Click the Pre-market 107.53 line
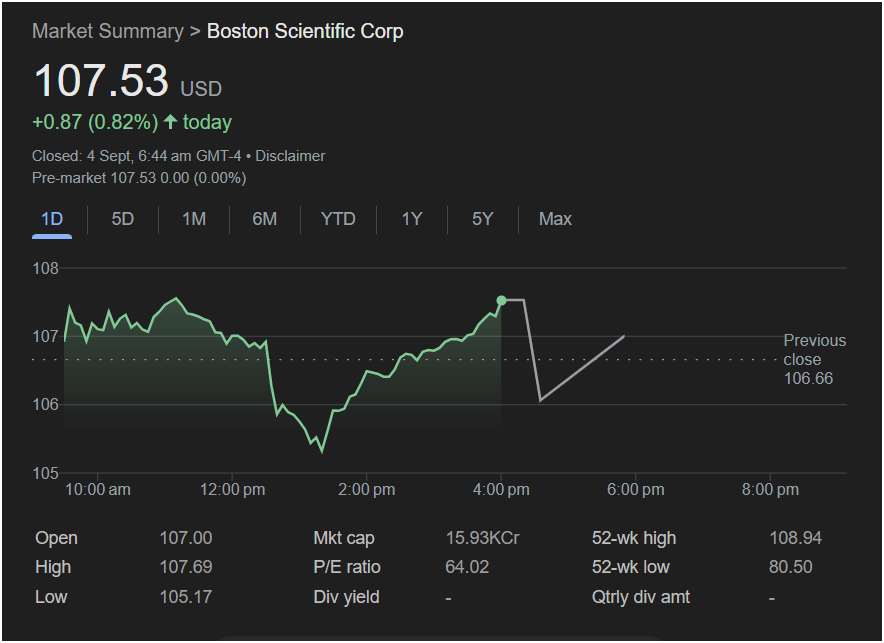Image resolution: width=884 pixels, height=643 pixels. [139, 178]
